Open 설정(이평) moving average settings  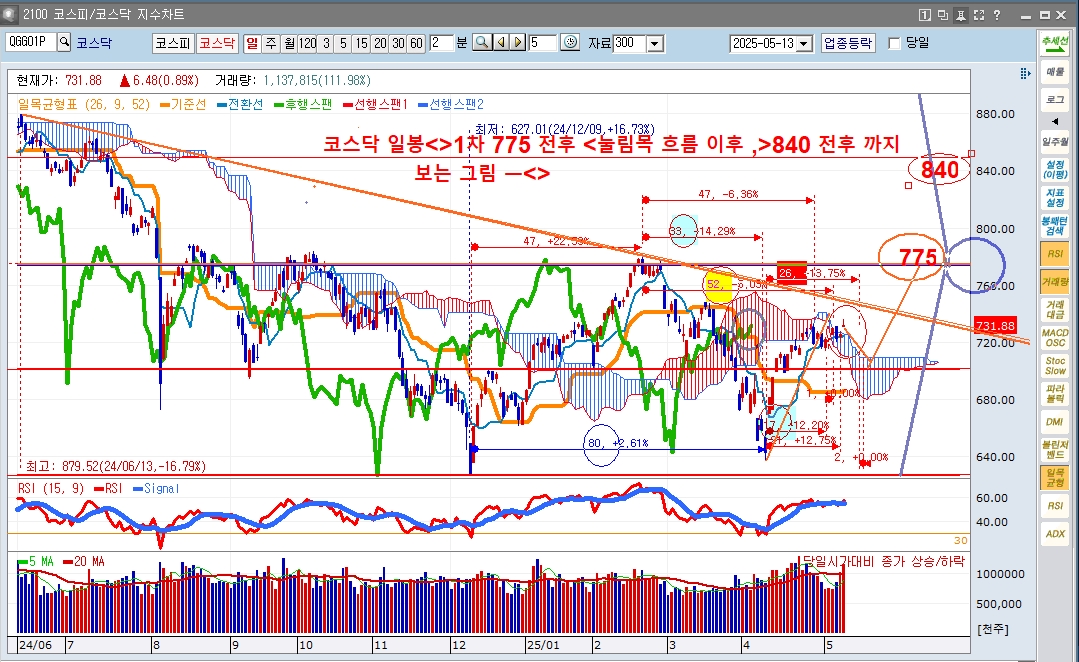tap(1055, 170)
